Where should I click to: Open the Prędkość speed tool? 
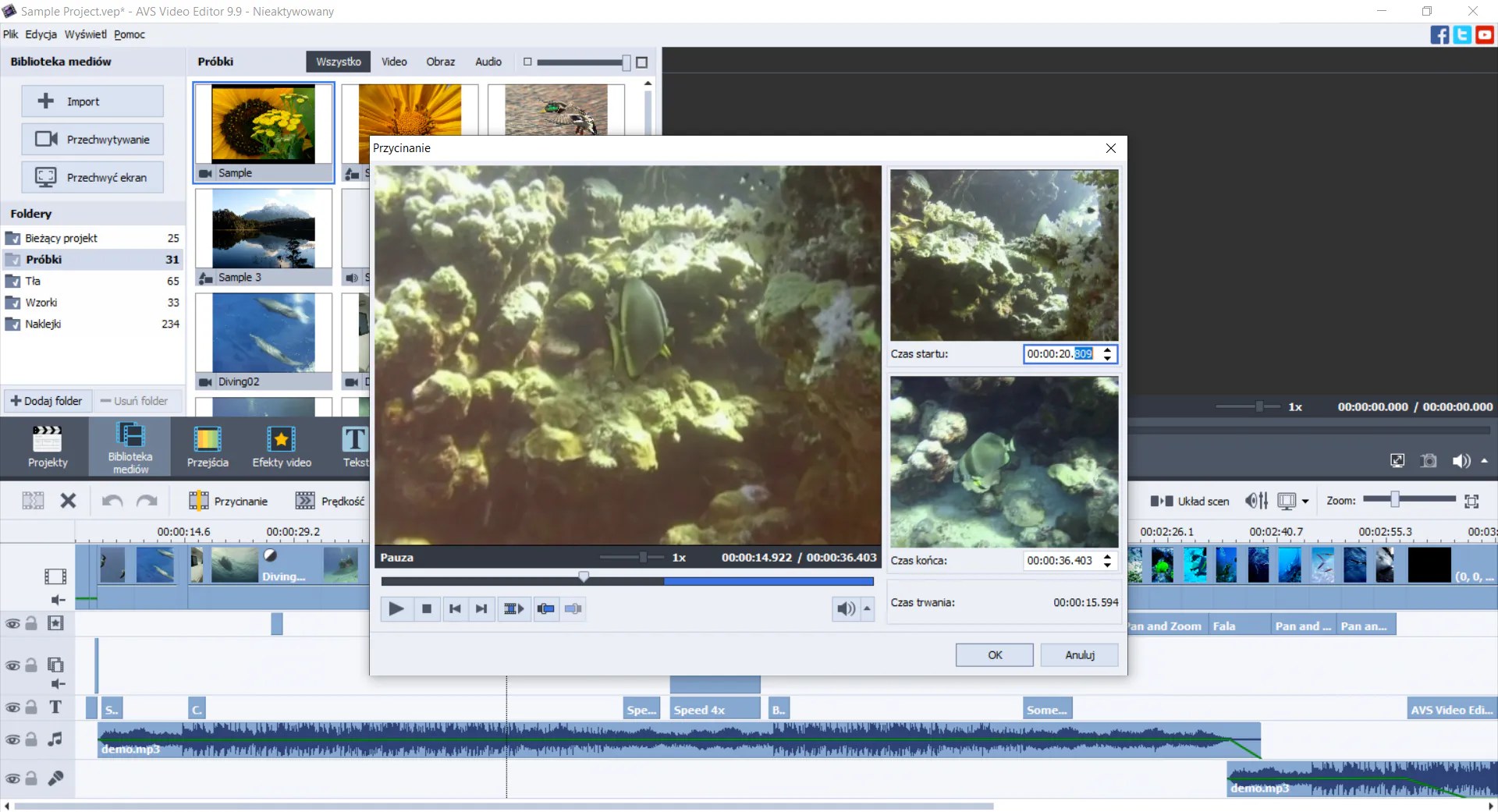[x=331, y=501]
